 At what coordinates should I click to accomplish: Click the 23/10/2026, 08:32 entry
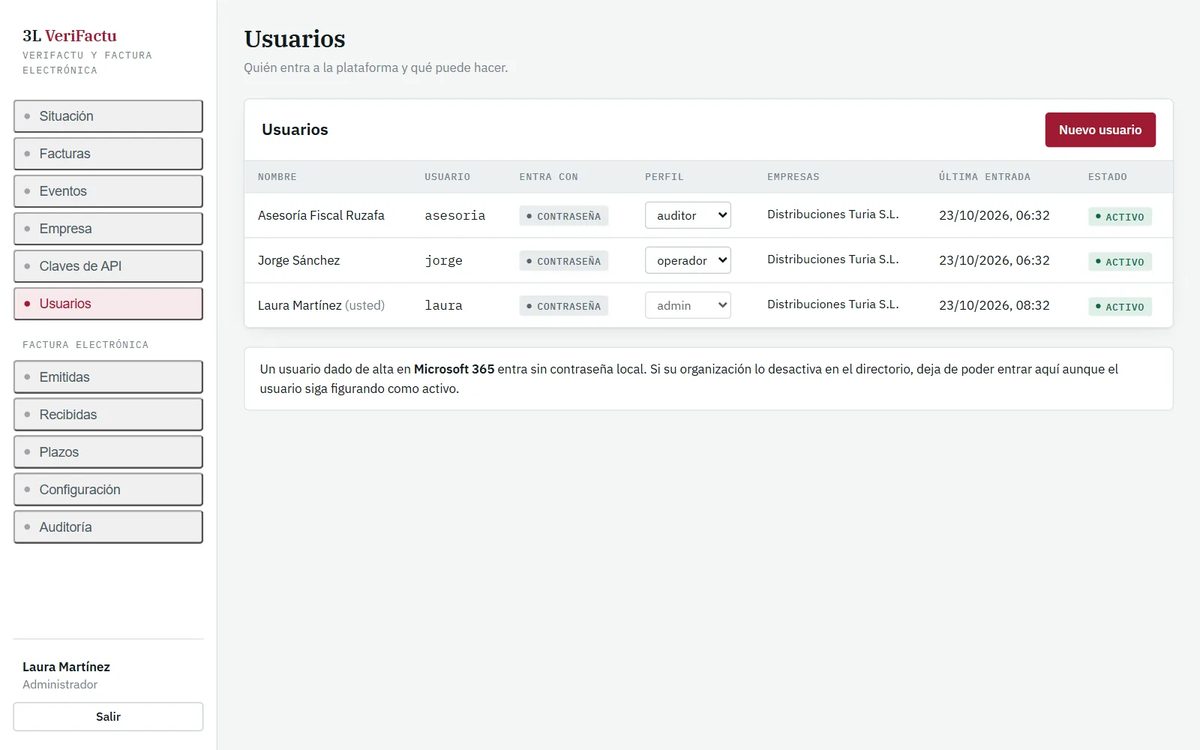[x=994, y=305]
